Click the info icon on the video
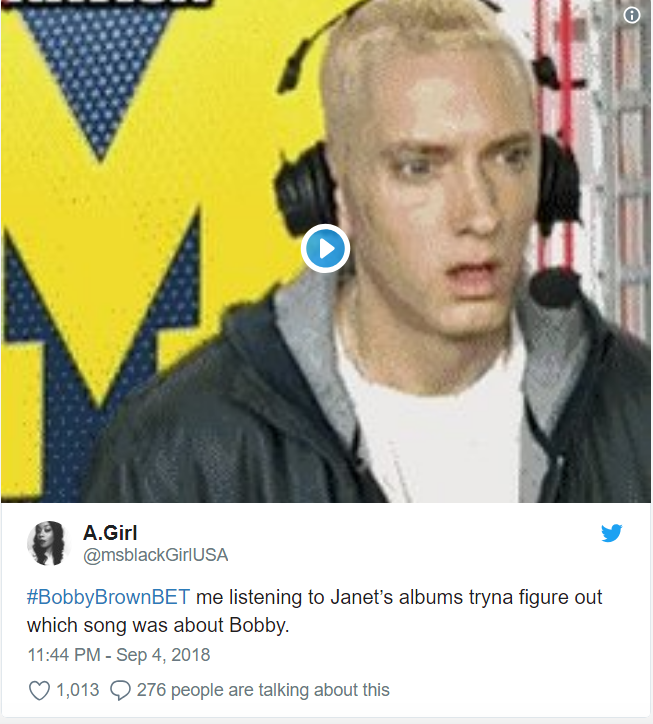The image size is (653, 724). [x=632, y=15]
